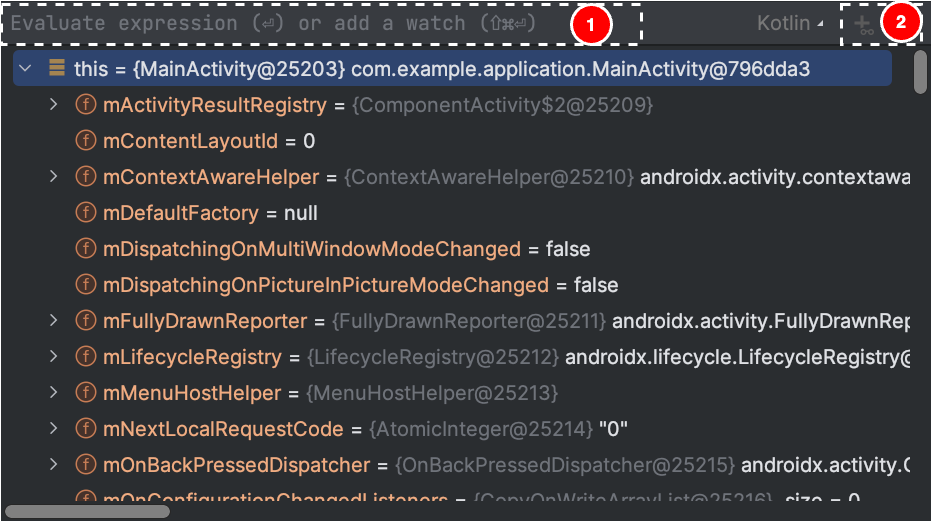Click the field icon beside mContentLayoutId
The image size is (932, 522).
click(x=86, y=141)
